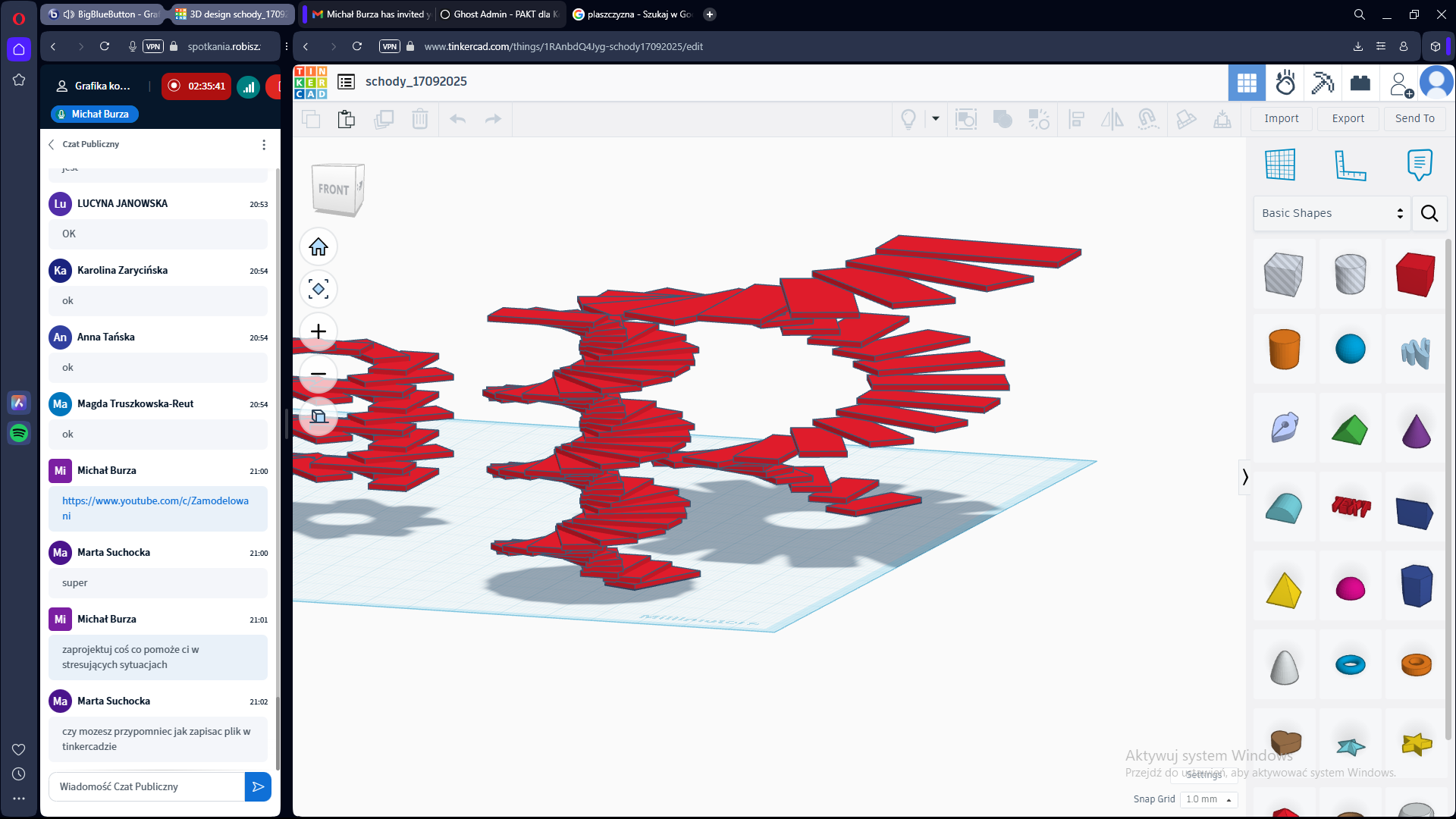Open the Basic Shapes dropdown

coord(1332,213)
